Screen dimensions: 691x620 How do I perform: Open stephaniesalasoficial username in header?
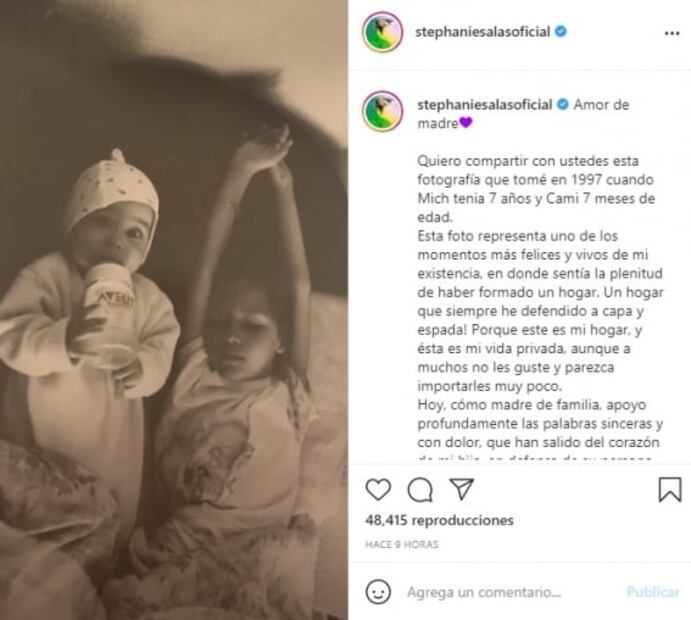tap(483, 32)
